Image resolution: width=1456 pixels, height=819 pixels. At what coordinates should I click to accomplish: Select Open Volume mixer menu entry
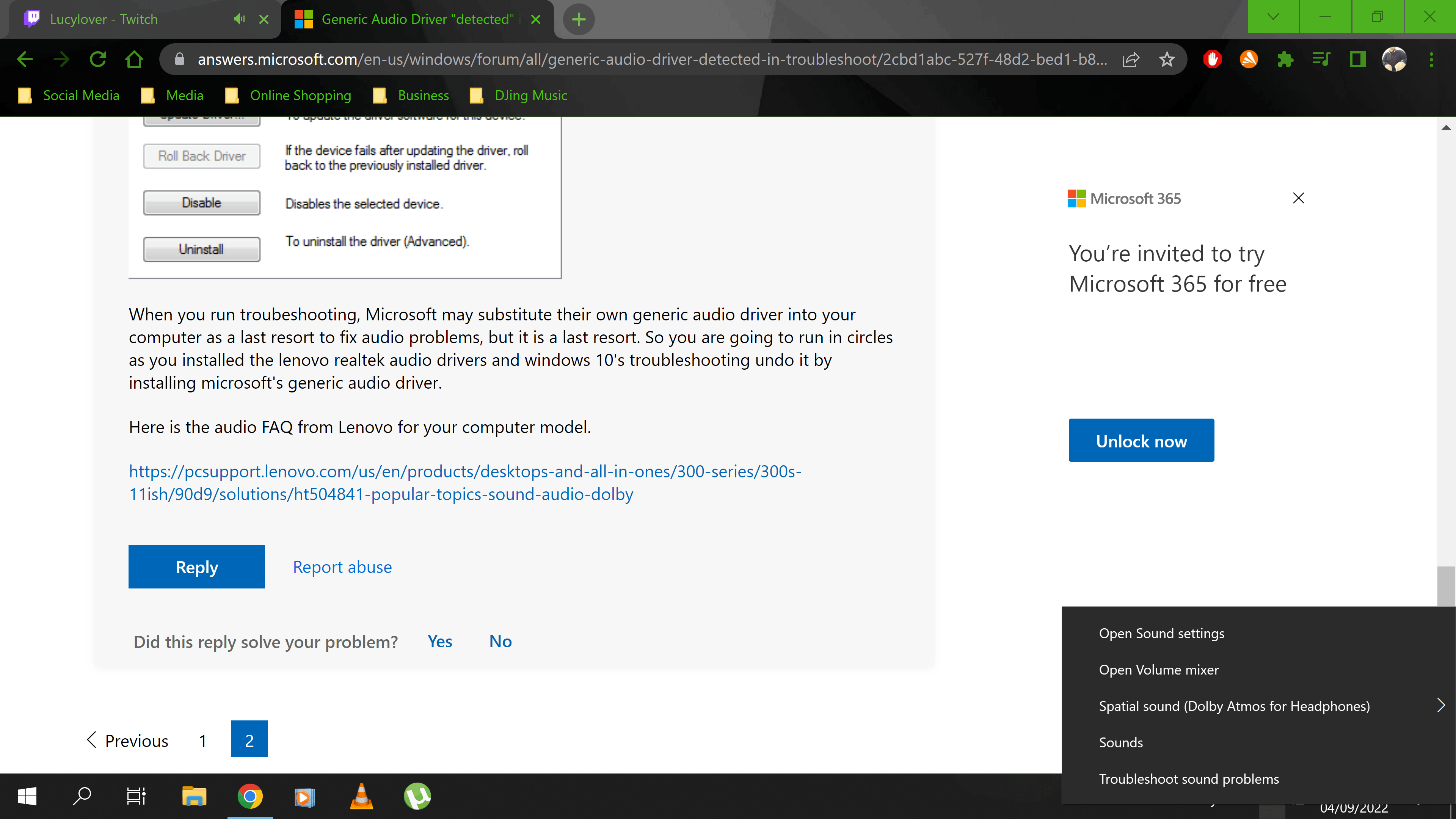pyautogui.click(x=1159, y=670)
